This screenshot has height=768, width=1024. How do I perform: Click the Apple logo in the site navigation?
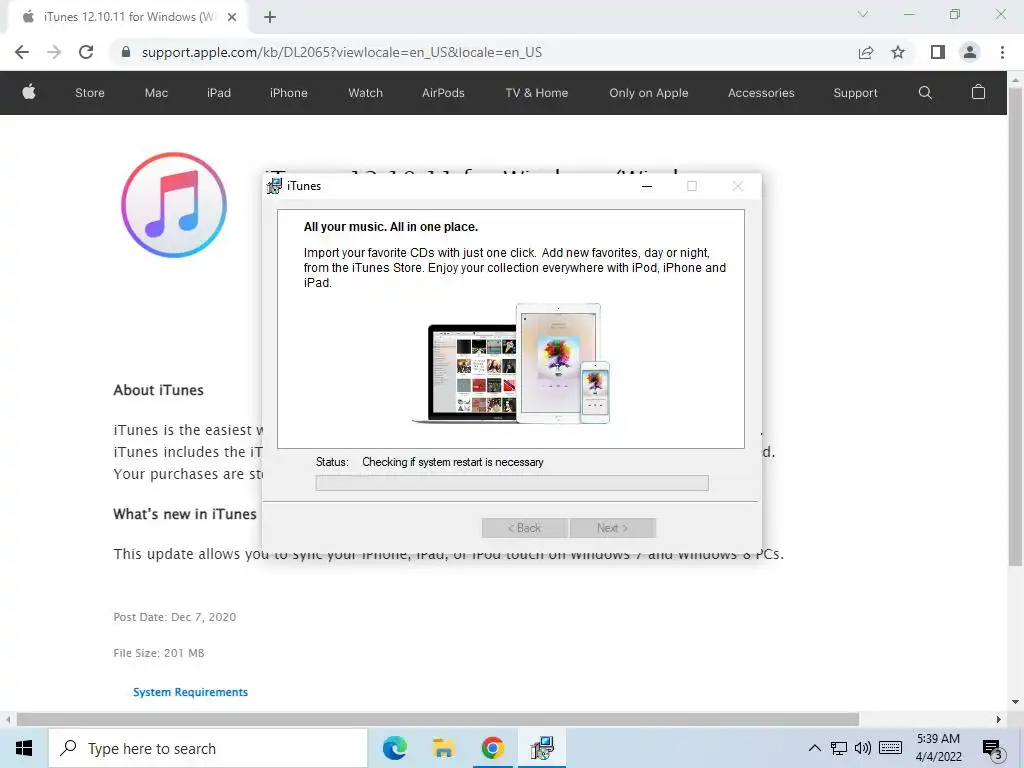click(29, 92)
